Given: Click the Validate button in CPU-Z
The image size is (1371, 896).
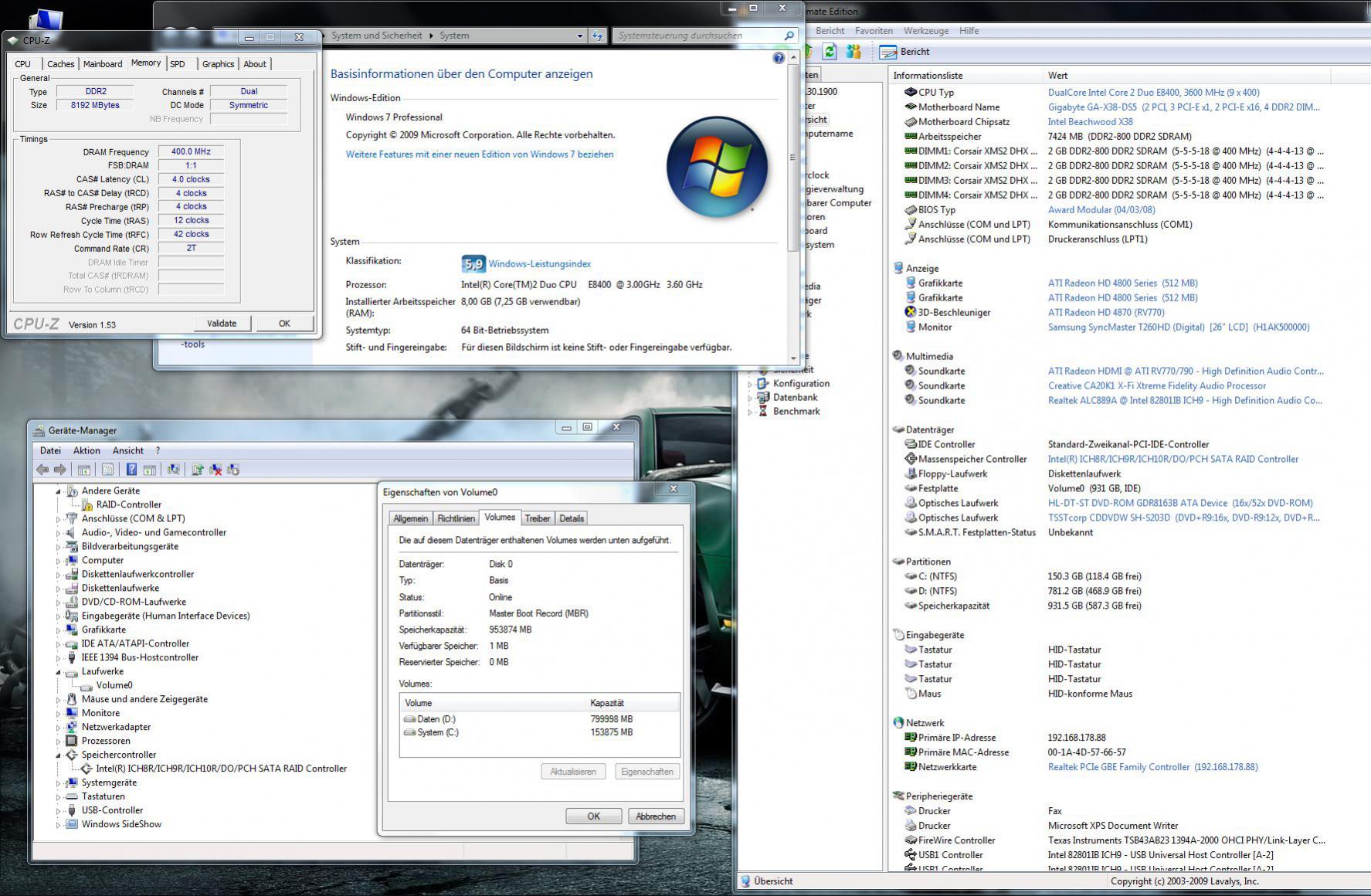Looking at the screenshot, I should [x=222, y=324].
